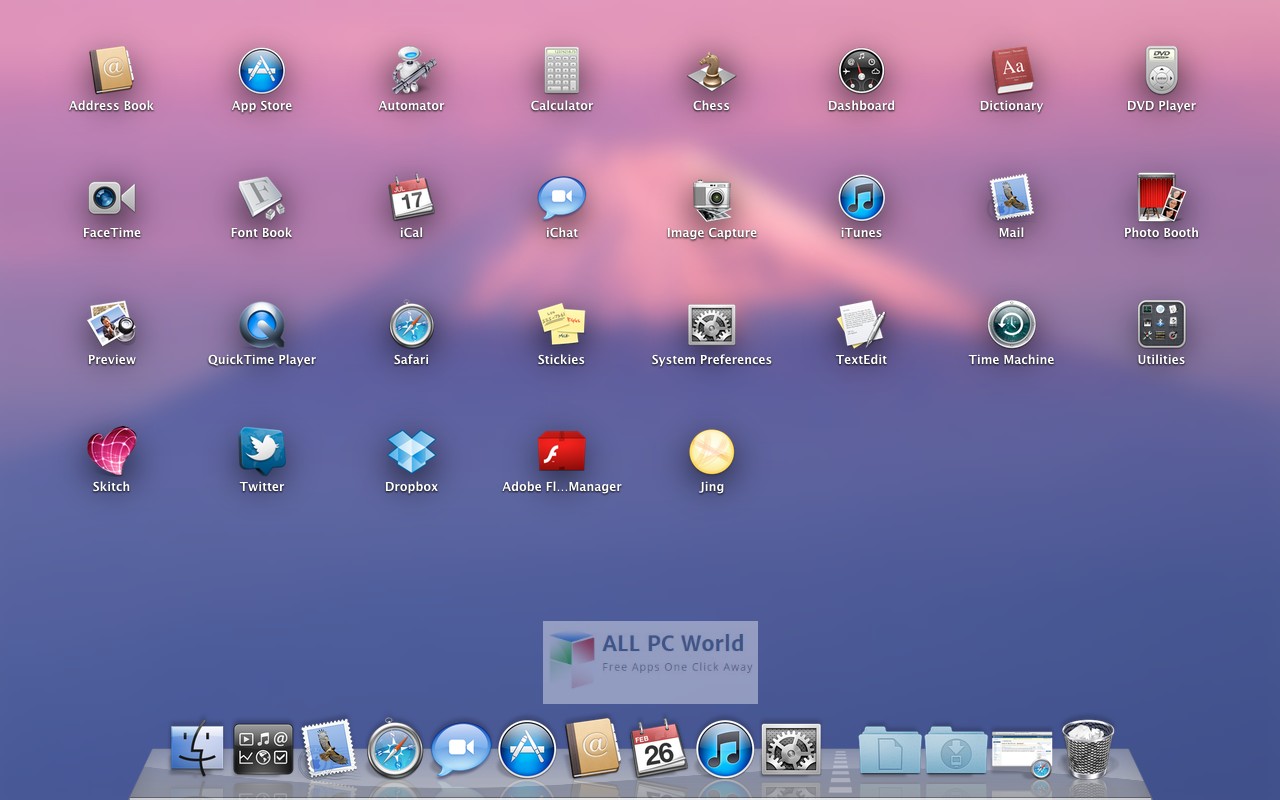This screenshot has width=1280, height=800.
Task: Open the Preview app
Action: pyautogui.click(x=111, y=325)
